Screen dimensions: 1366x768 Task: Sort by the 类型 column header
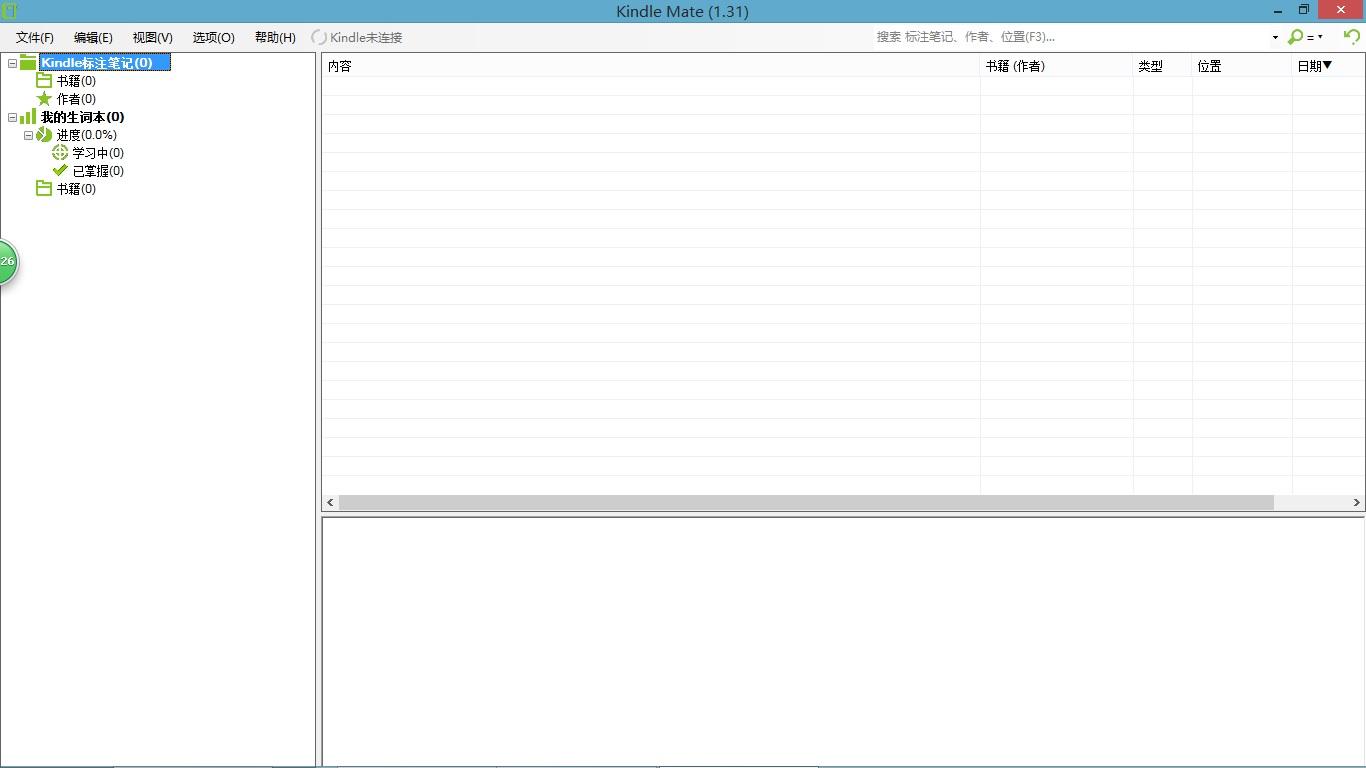tap(1162, 66)
